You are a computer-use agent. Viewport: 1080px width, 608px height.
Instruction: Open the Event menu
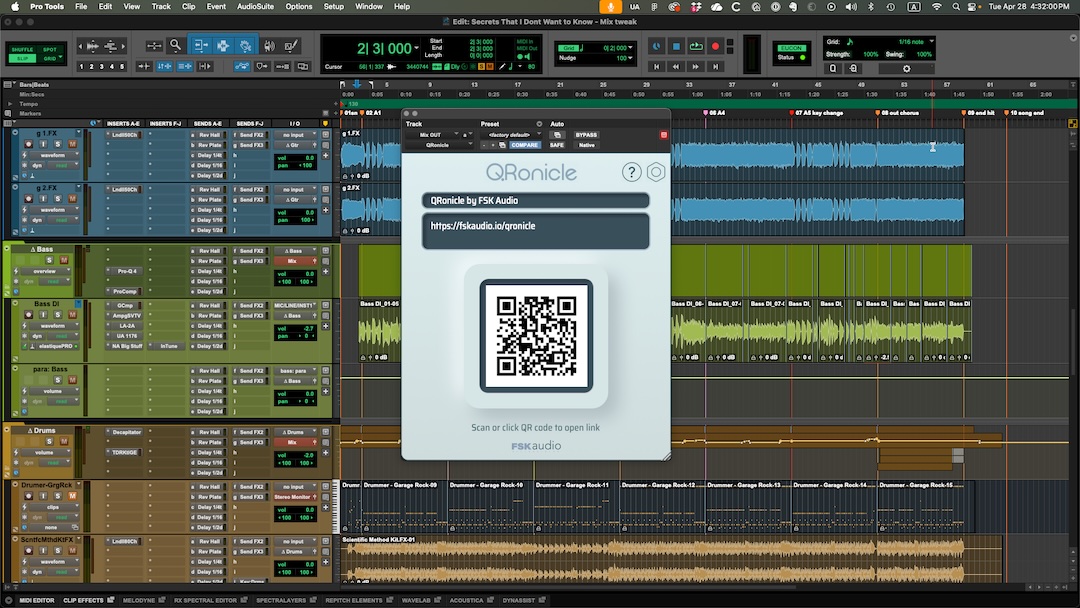[x=216, y=6]
